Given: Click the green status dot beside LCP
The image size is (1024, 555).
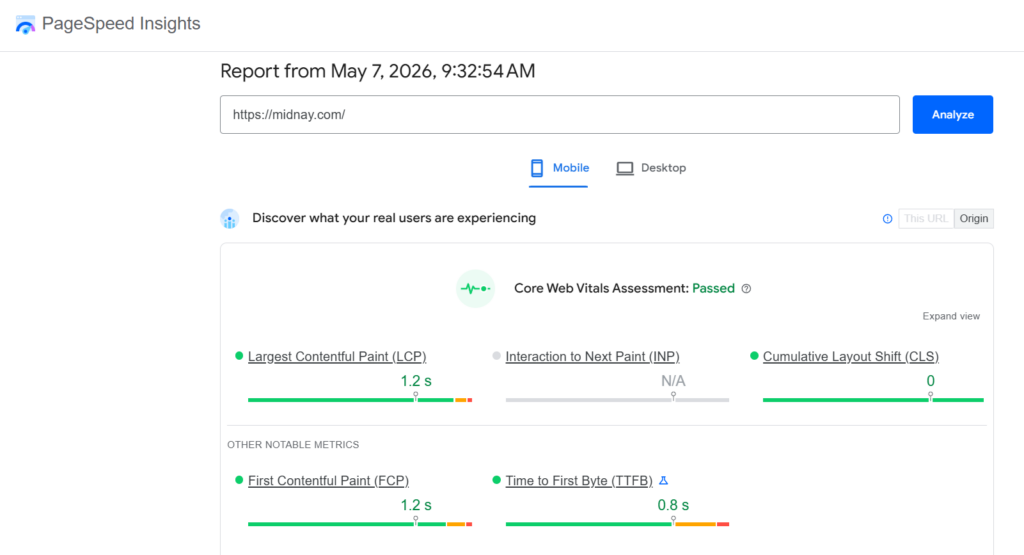Looking at the screenshot, I should click(239, 356).
